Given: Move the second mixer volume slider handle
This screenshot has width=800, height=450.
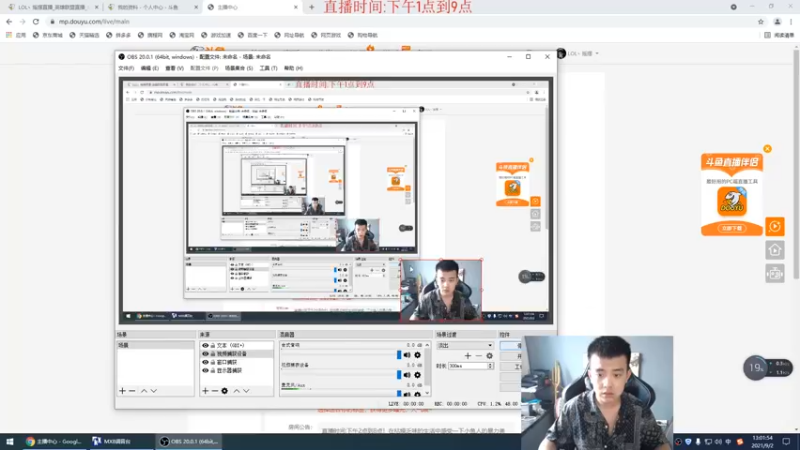Looking at the screenshot, I should tap(399, 375).
